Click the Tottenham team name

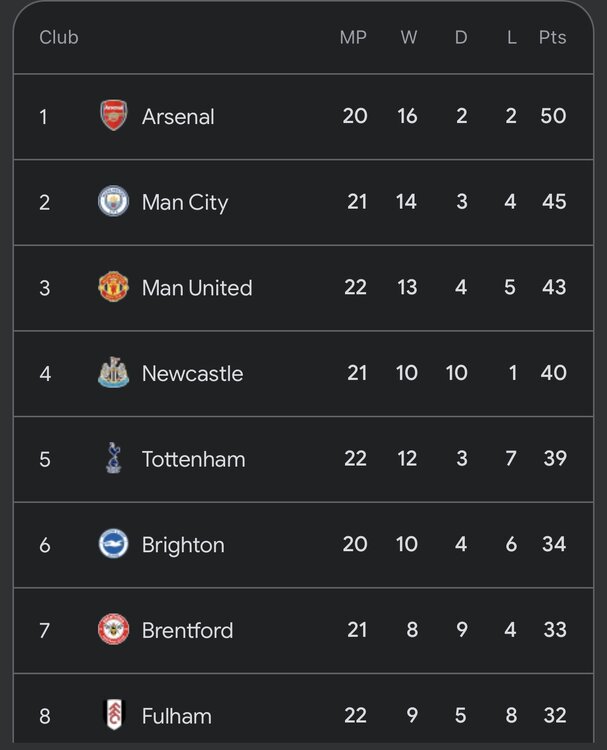[193, 459]
